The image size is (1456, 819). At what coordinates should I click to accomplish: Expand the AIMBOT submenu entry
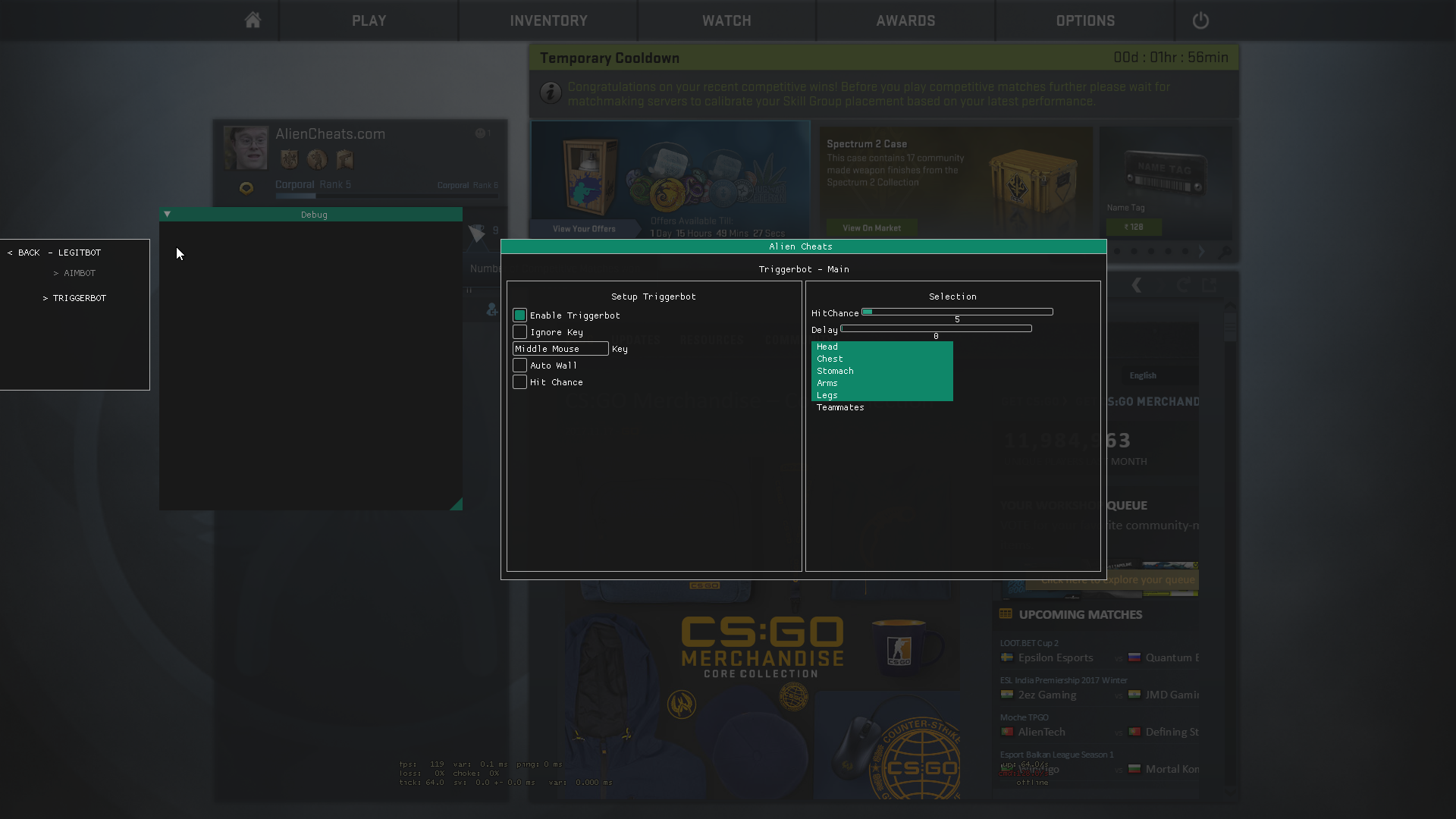coord(79,273)
